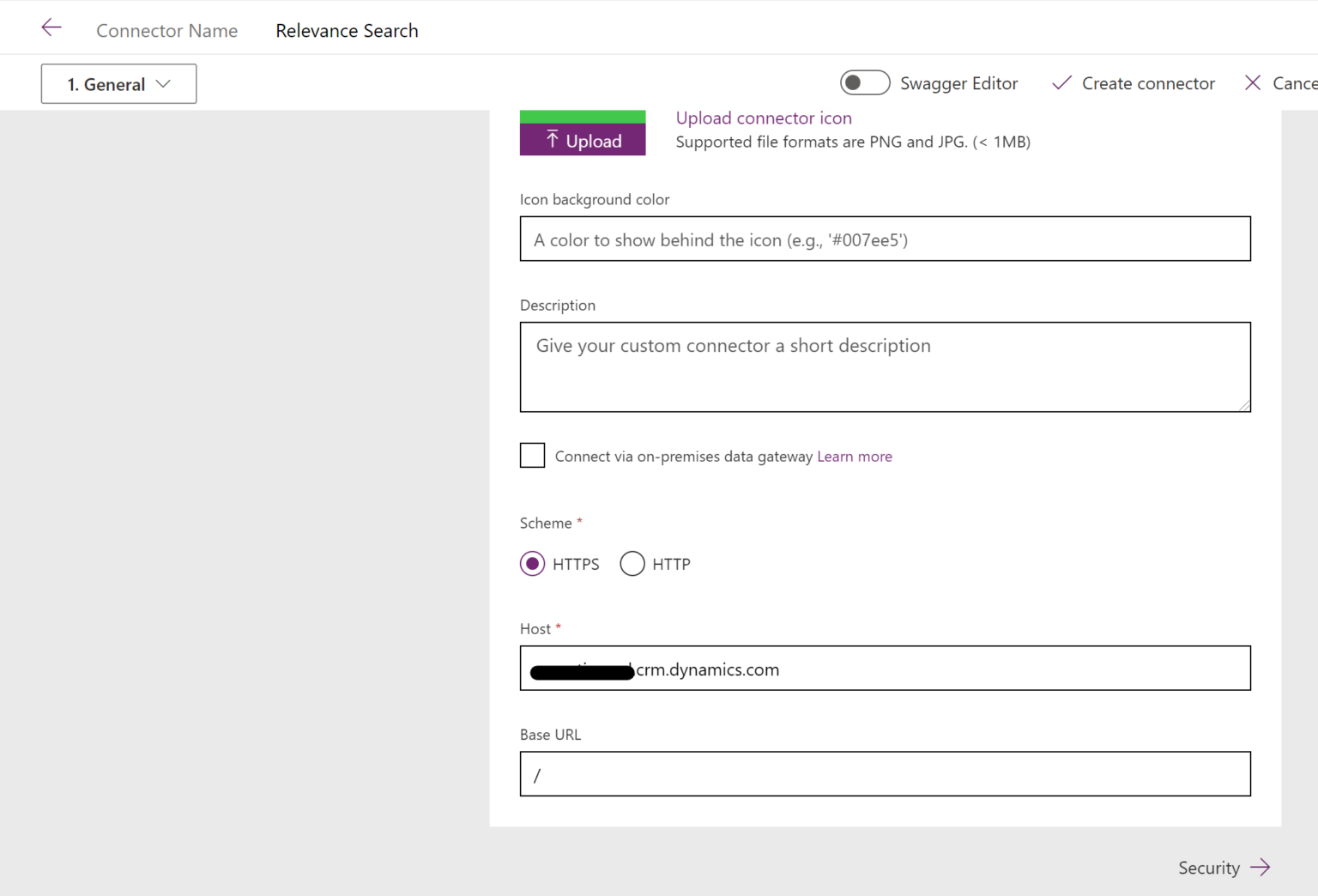Image resolution: width=1318 pixels, height=896 pixels.
Task: Select the HTTPS scheme radio button
Action: tap(532, 564)
